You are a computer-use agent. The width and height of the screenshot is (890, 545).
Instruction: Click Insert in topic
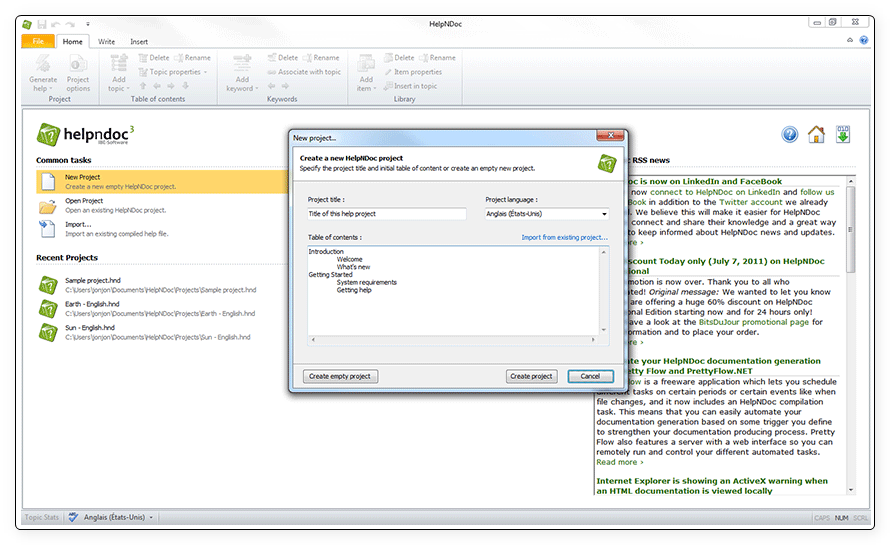pos(410,86)
